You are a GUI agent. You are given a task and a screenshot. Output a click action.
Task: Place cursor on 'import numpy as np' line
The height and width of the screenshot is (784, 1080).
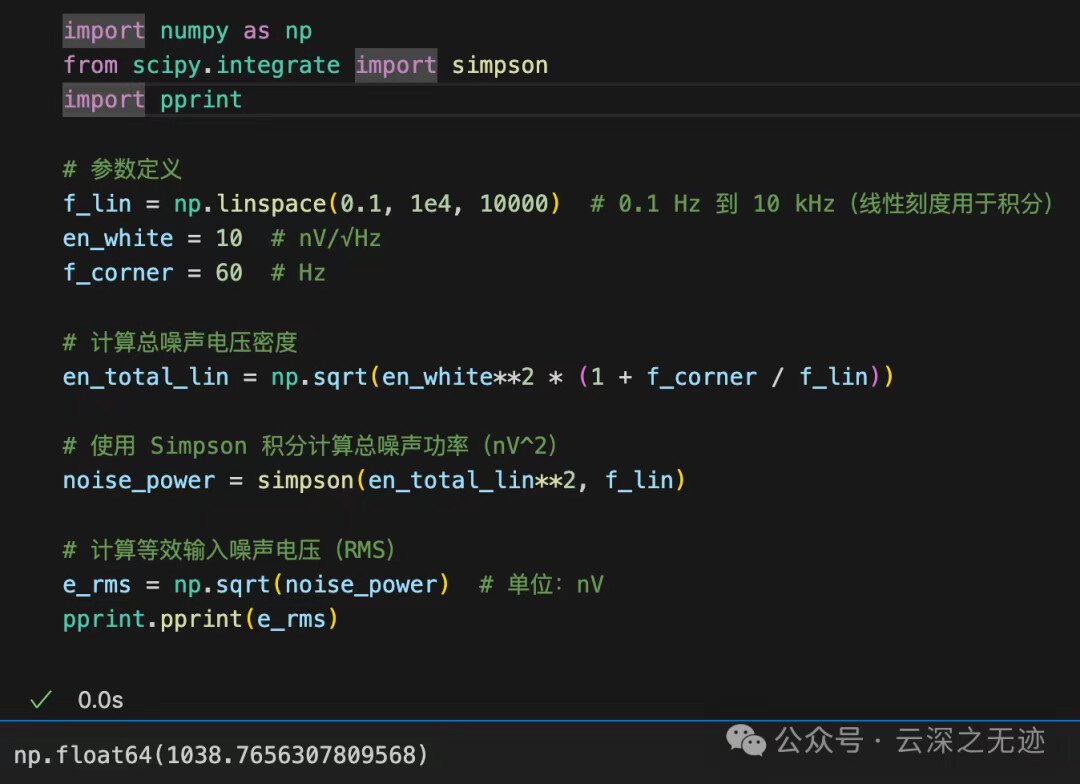coord(187,31)
